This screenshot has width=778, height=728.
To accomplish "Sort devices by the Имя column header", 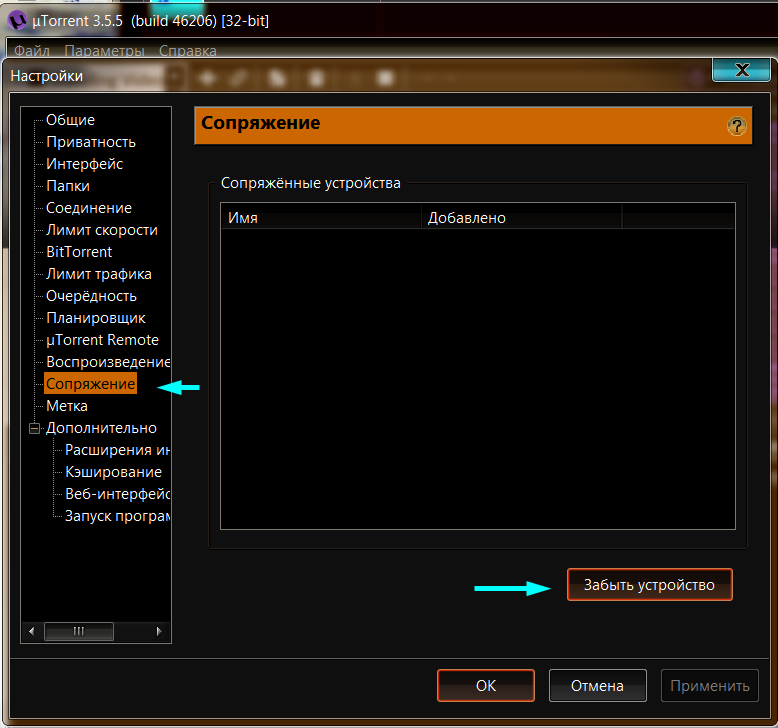I will tap(320, 217).
